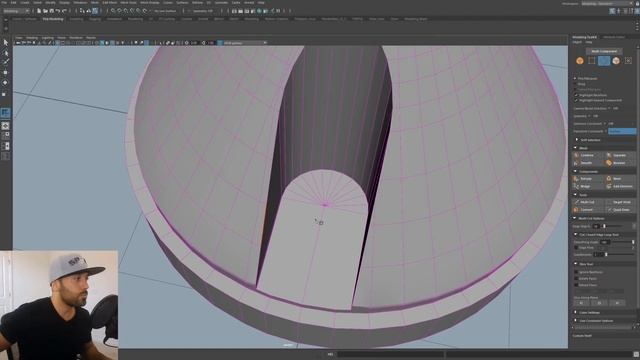Click the Boolean mesh tool
640x360 pixels.
pyautogui.click(x=620, y=163)
